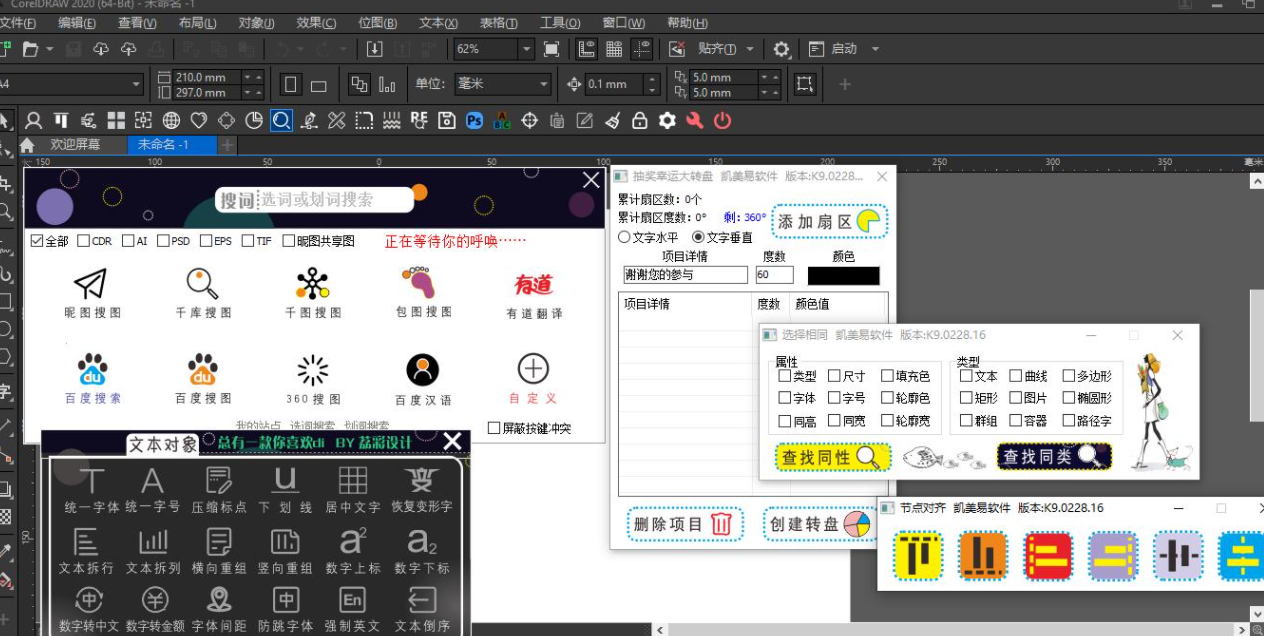Enable the CDR file type checkbox
This screenshot has width=1264, height=636.
click(84, 241)
